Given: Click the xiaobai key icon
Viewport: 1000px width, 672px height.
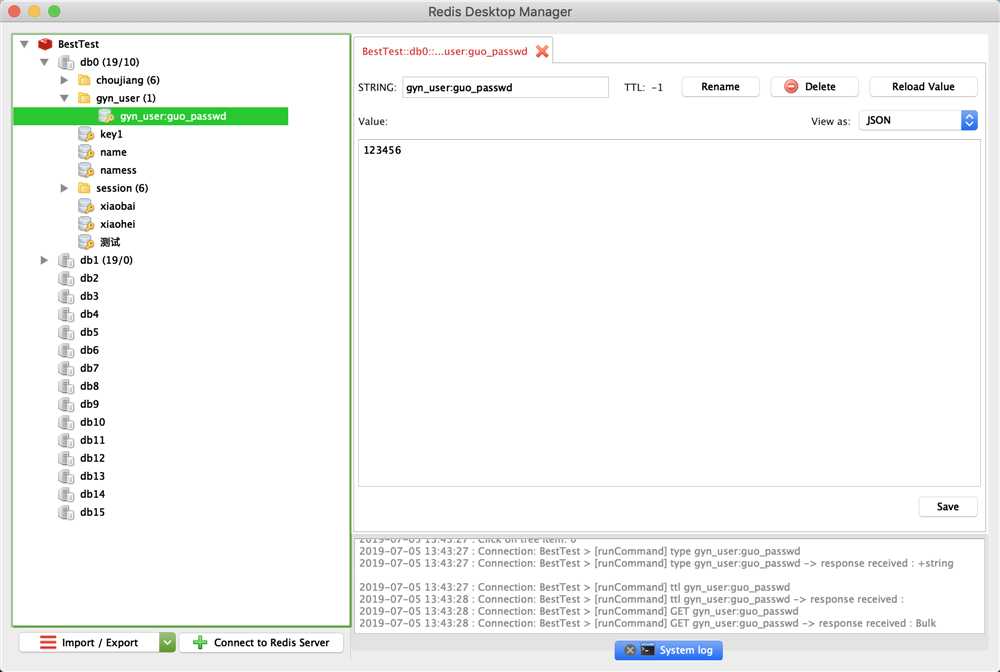Looking at the screenshot, I should pos(85,206).
